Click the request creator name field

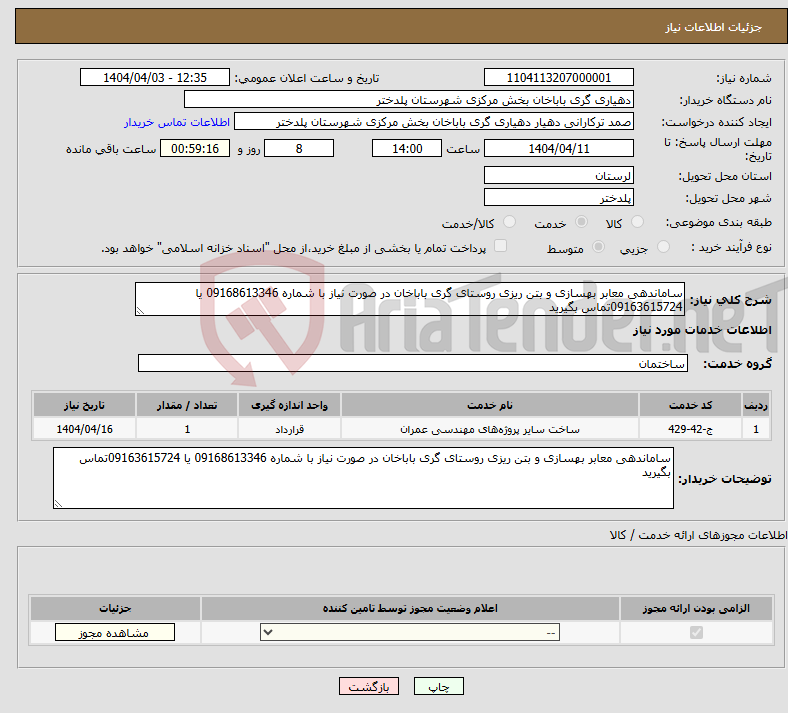click(x=434, y=122)
